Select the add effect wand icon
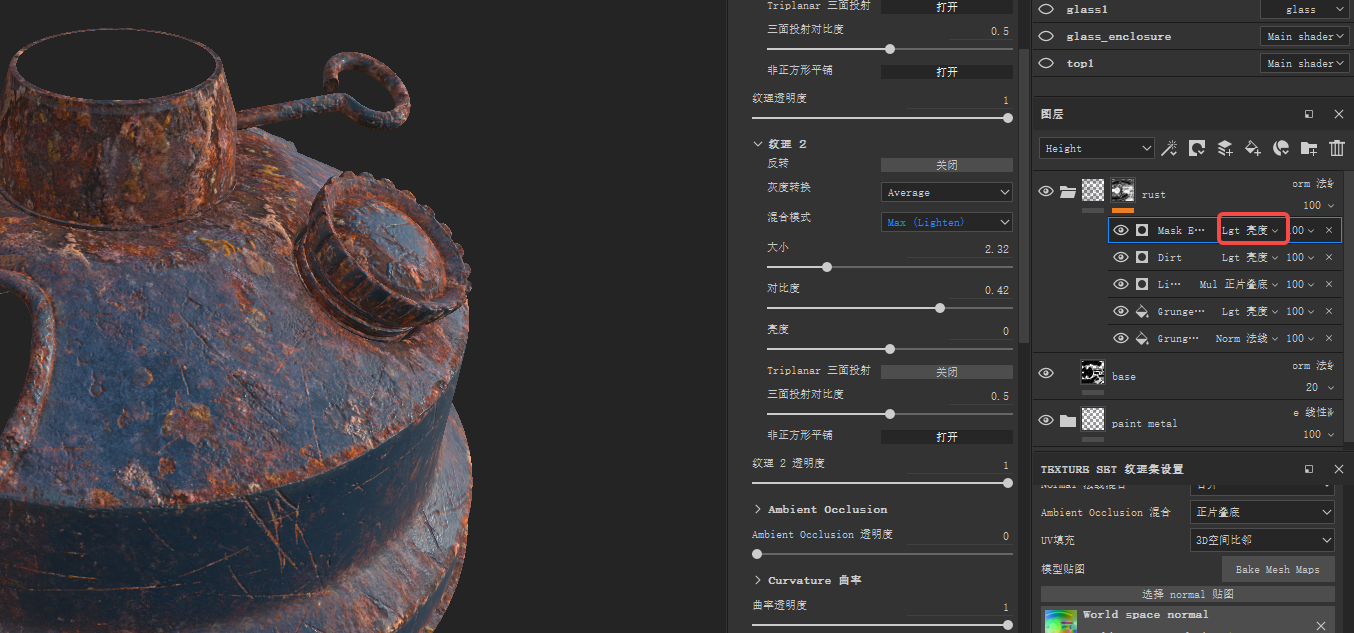 coord(1169,148)
